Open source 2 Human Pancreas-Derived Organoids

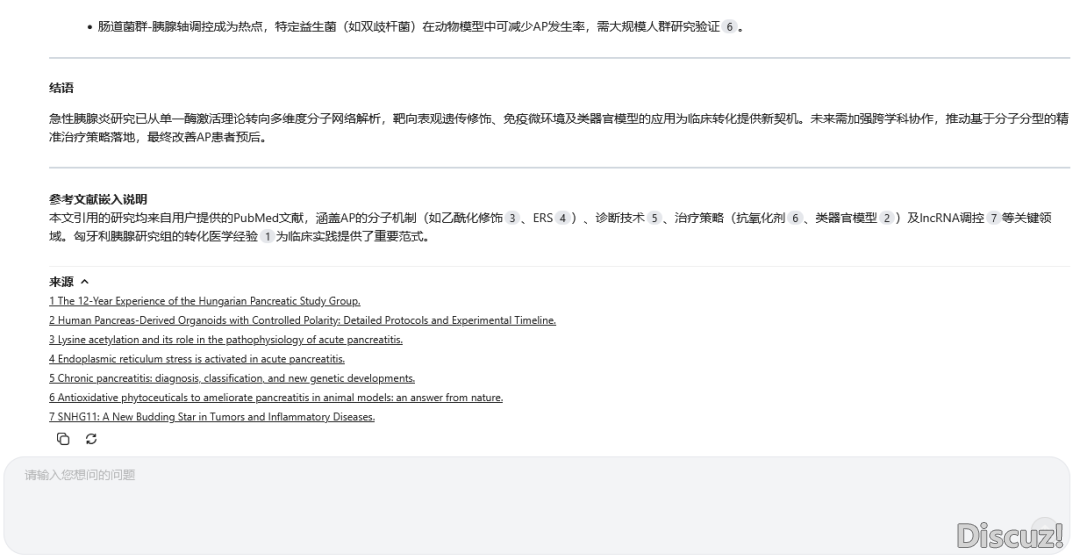(302, 320)
